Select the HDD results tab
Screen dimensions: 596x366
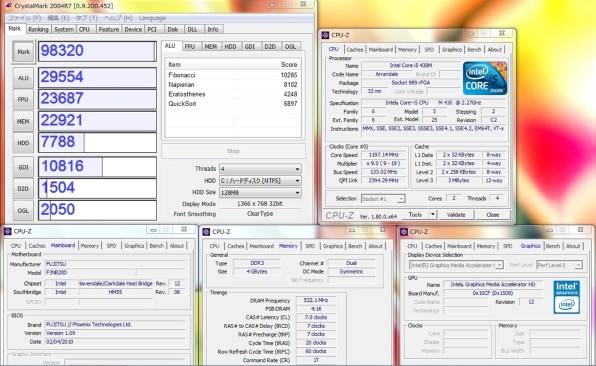[230, 46]
